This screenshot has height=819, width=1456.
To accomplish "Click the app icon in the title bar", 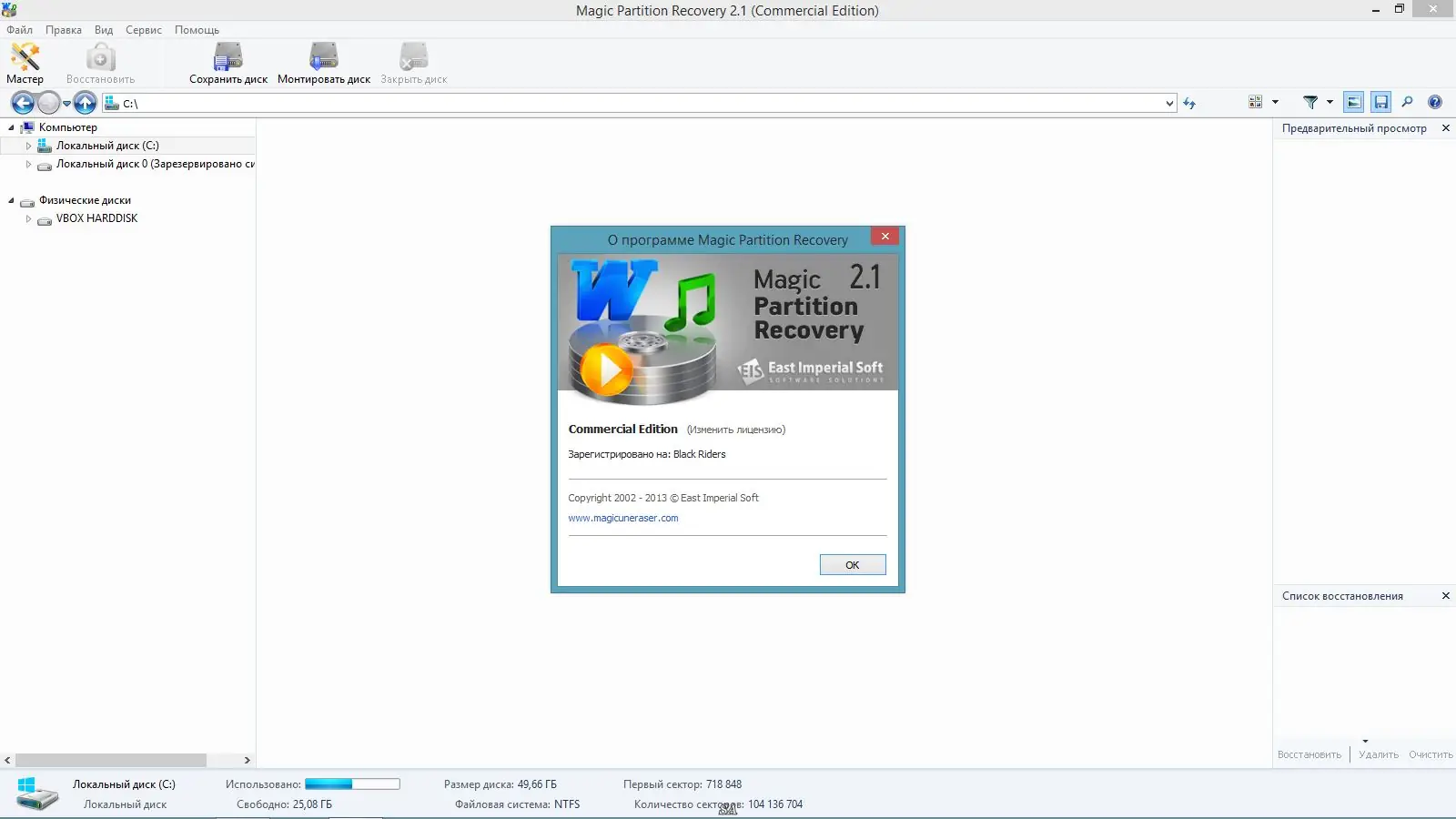I will (x=9, y=10).
